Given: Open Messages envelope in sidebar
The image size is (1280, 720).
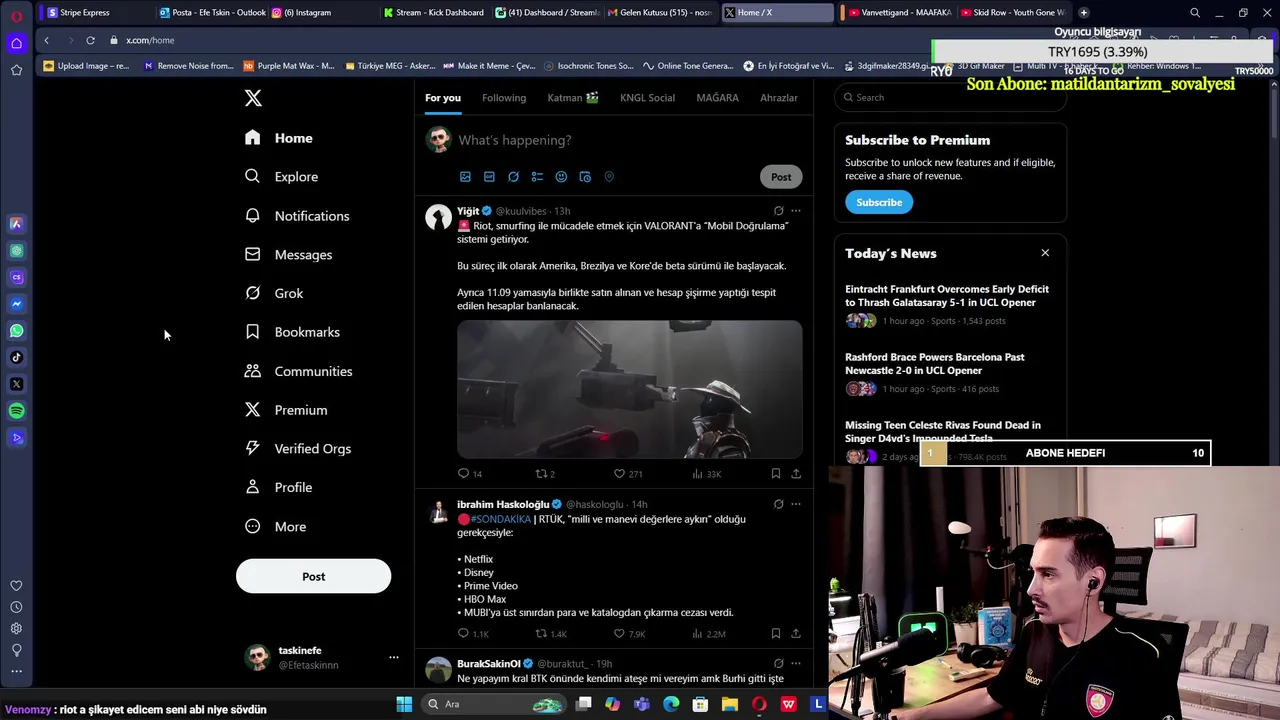Looking at the screenshot, I should (288, 254).
